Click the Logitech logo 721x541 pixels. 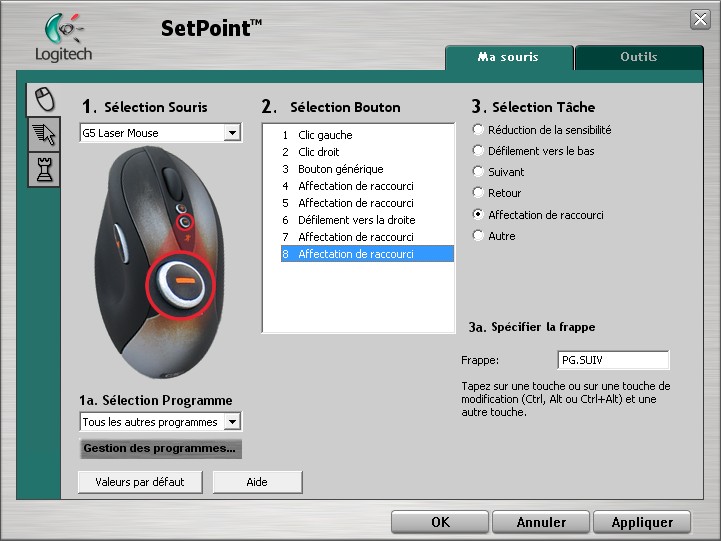point(64,38)
